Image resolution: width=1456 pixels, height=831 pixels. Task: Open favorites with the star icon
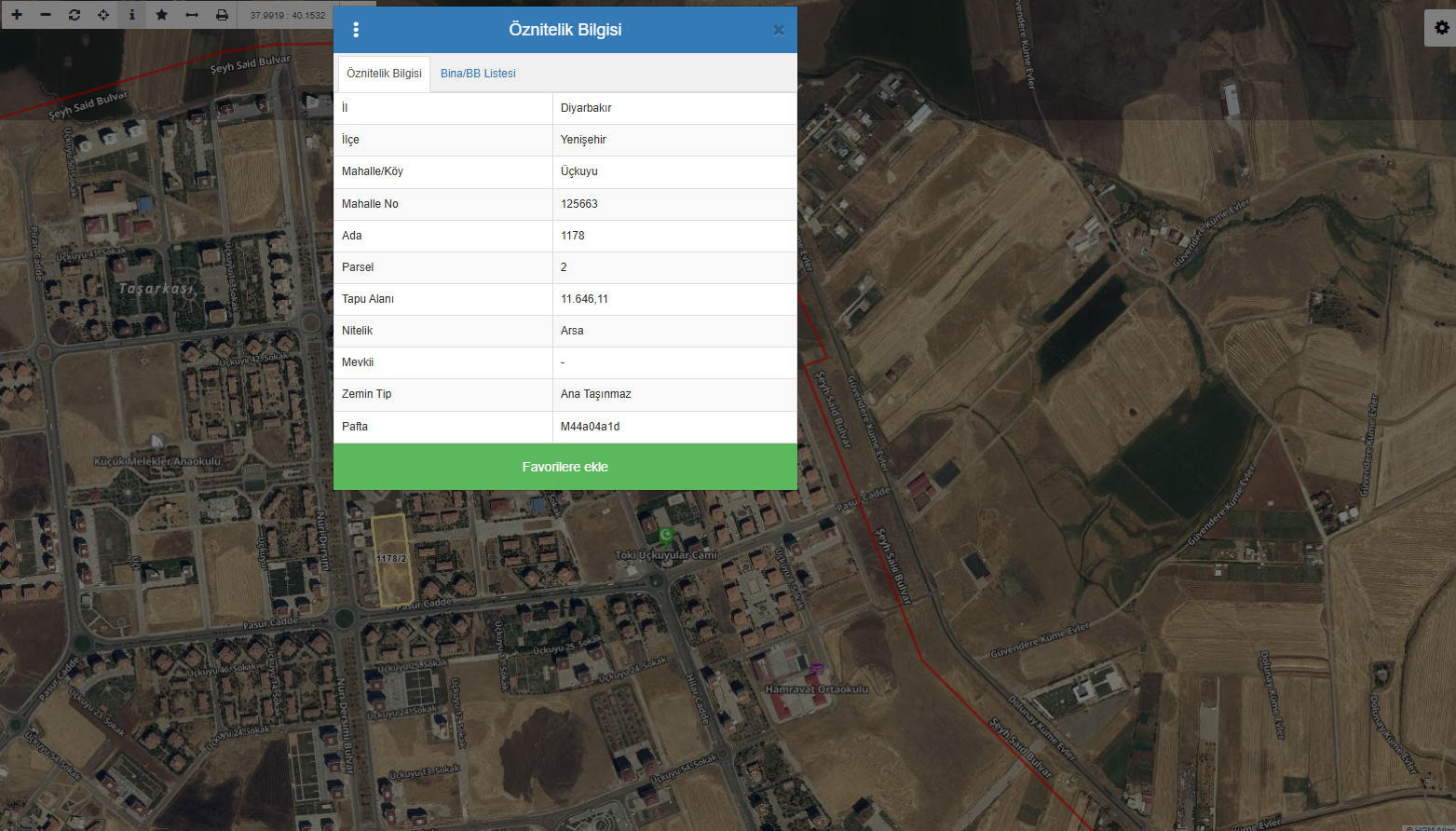162,15
